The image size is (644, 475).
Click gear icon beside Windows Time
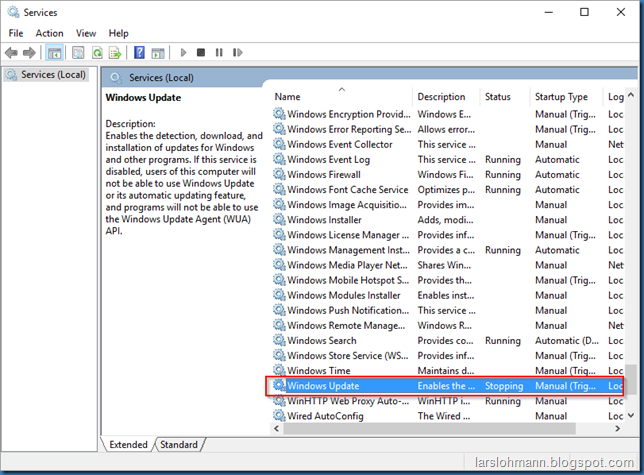pos(279,370)
